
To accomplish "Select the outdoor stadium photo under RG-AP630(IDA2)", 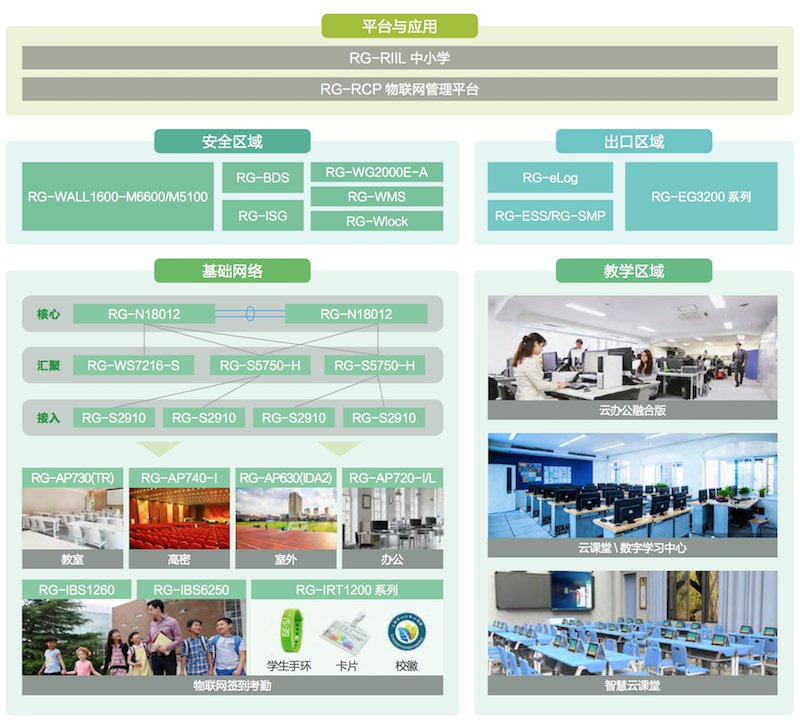I will pyautogui.click(x=286, y=518).
